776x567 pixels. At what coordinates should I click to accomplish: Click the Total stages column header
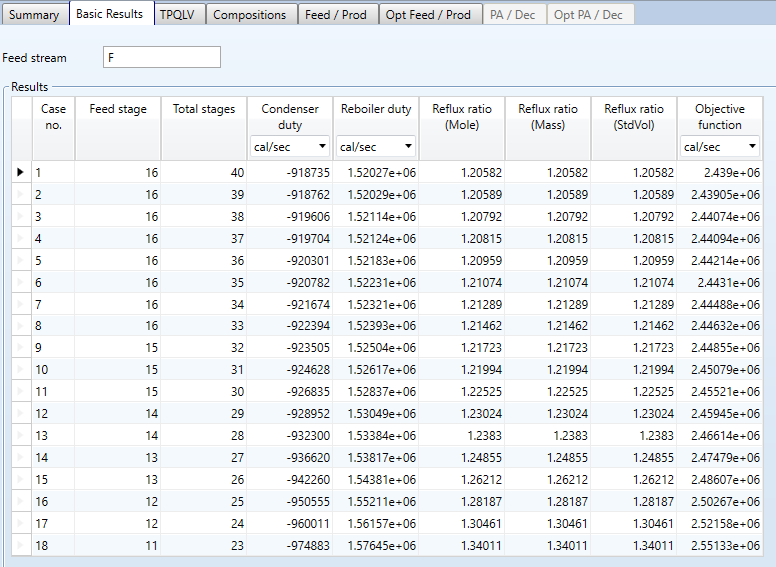click(x=204, y=129)
